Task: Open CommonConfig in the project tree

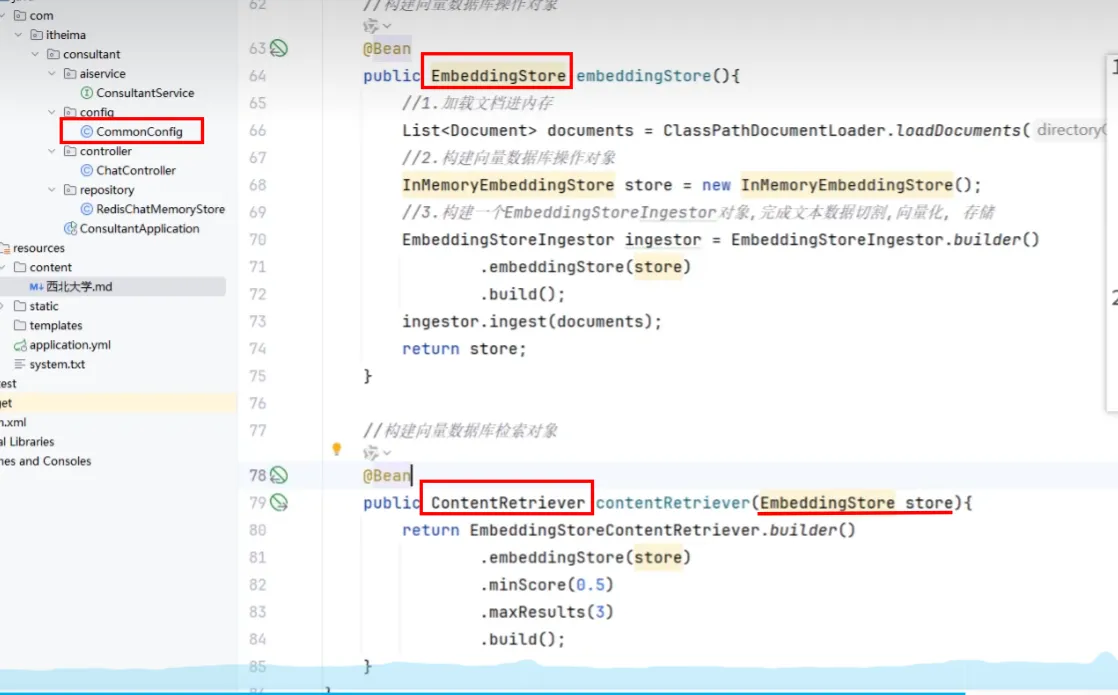Action: tap(139, 132)
